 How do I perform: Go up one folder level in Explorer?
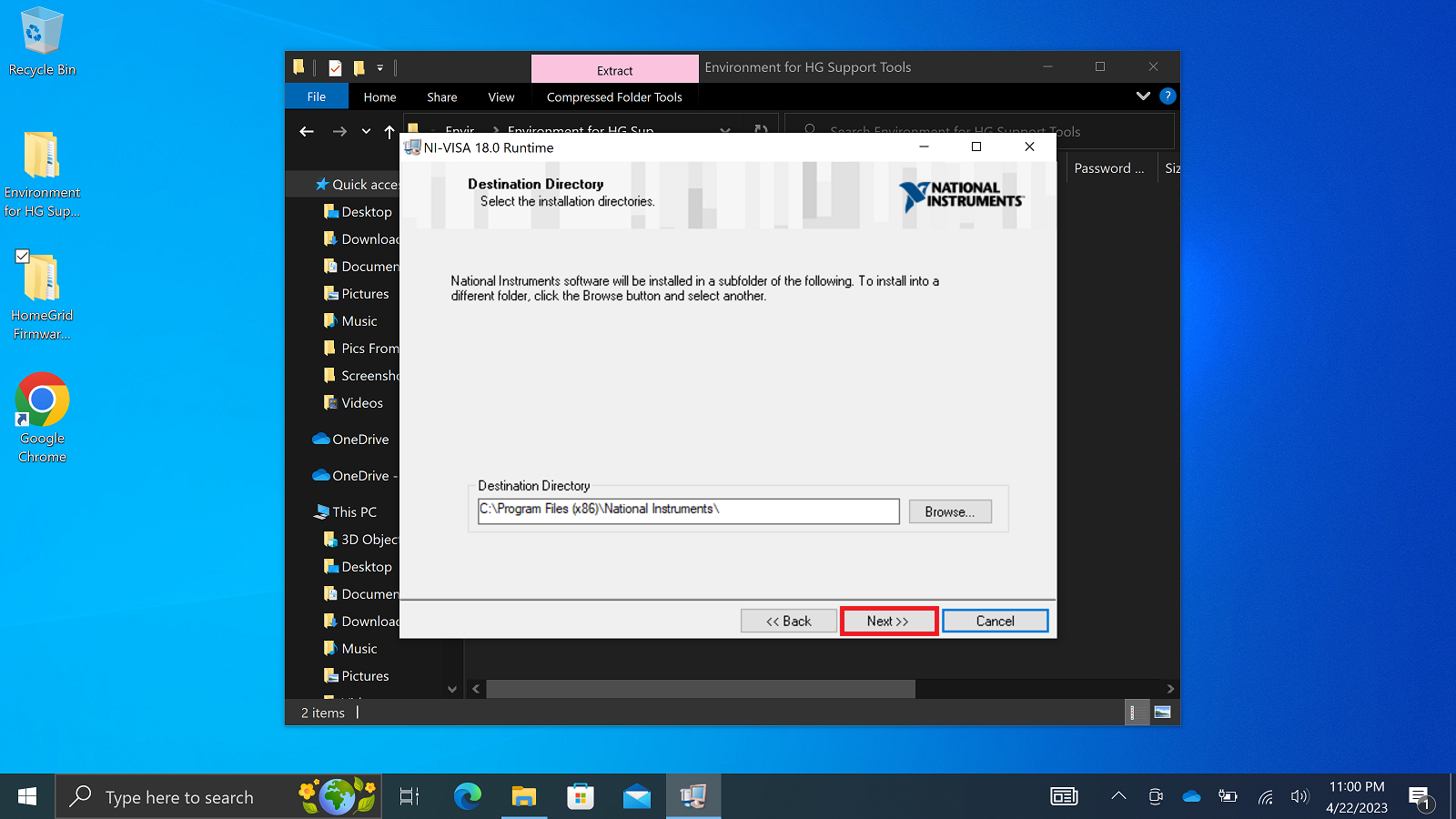[x=389, y=132]
